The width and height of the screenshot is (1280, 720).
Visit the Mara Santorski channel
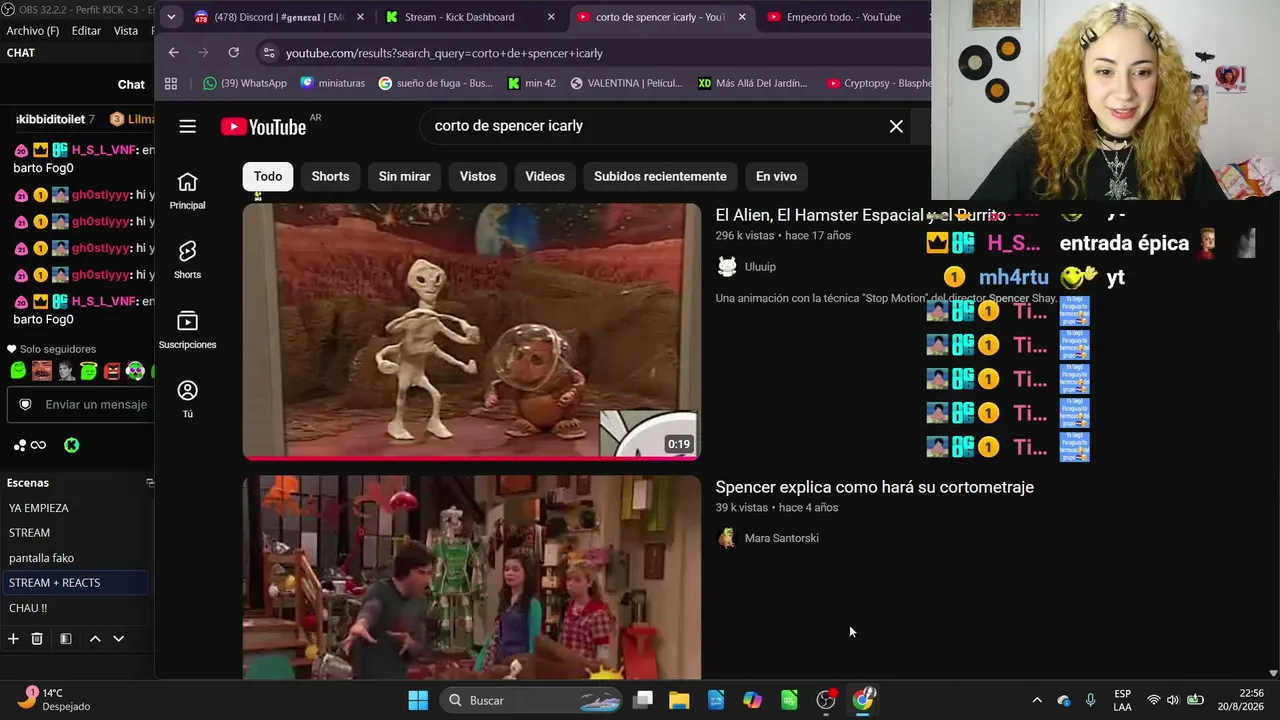(x=782, y=538)
